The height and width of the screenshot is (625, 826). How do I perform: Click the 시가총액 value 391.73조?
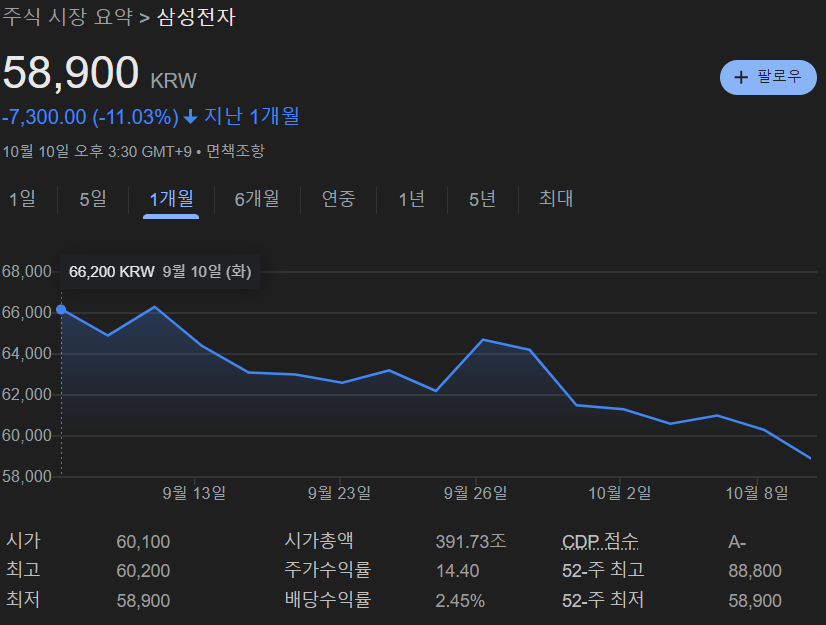(x=471, y=541)
